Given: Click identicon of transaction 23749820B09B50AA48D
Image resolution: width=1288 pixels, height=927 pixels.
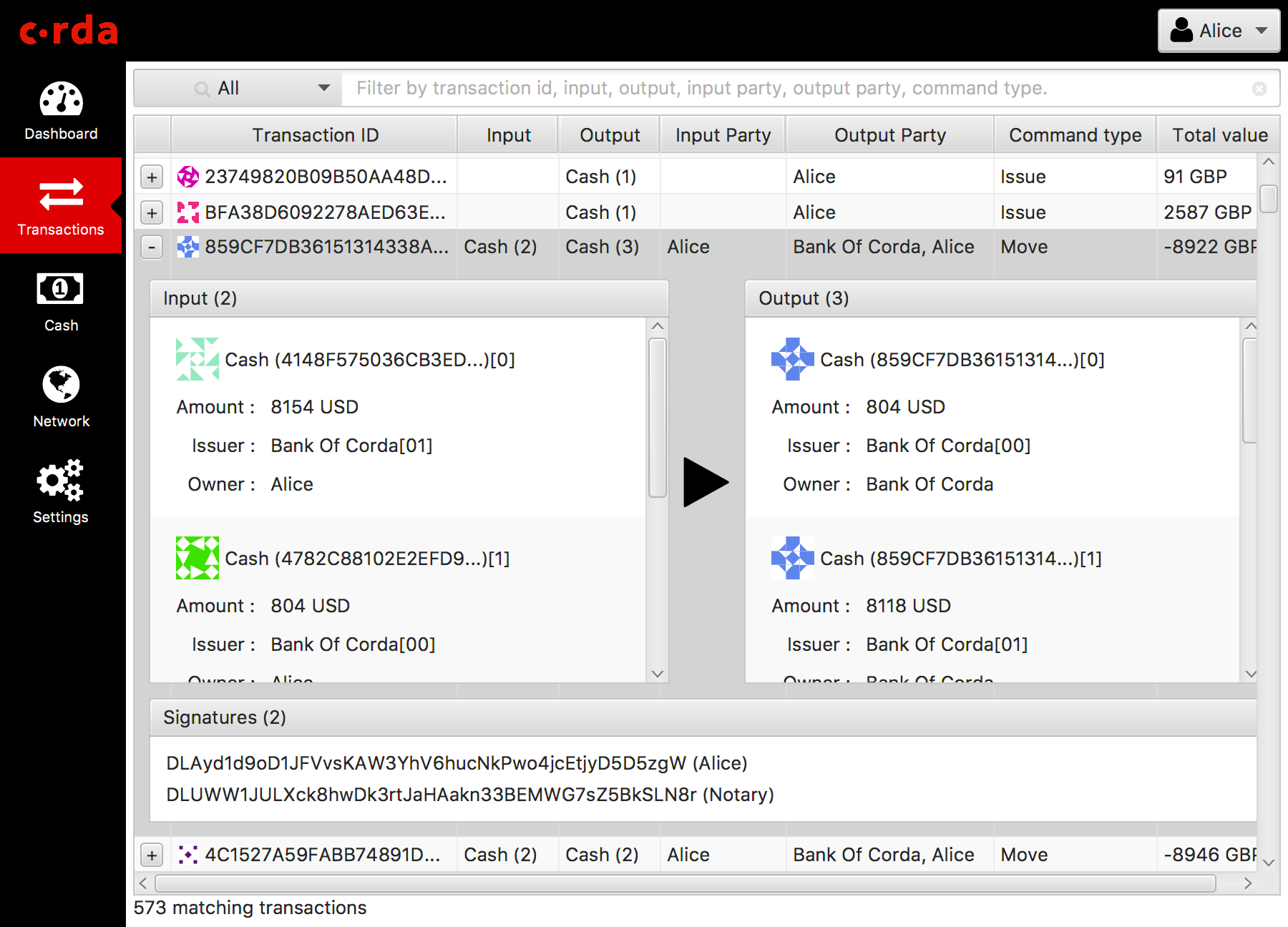Looking at the screenshot, I should point(188,177).
